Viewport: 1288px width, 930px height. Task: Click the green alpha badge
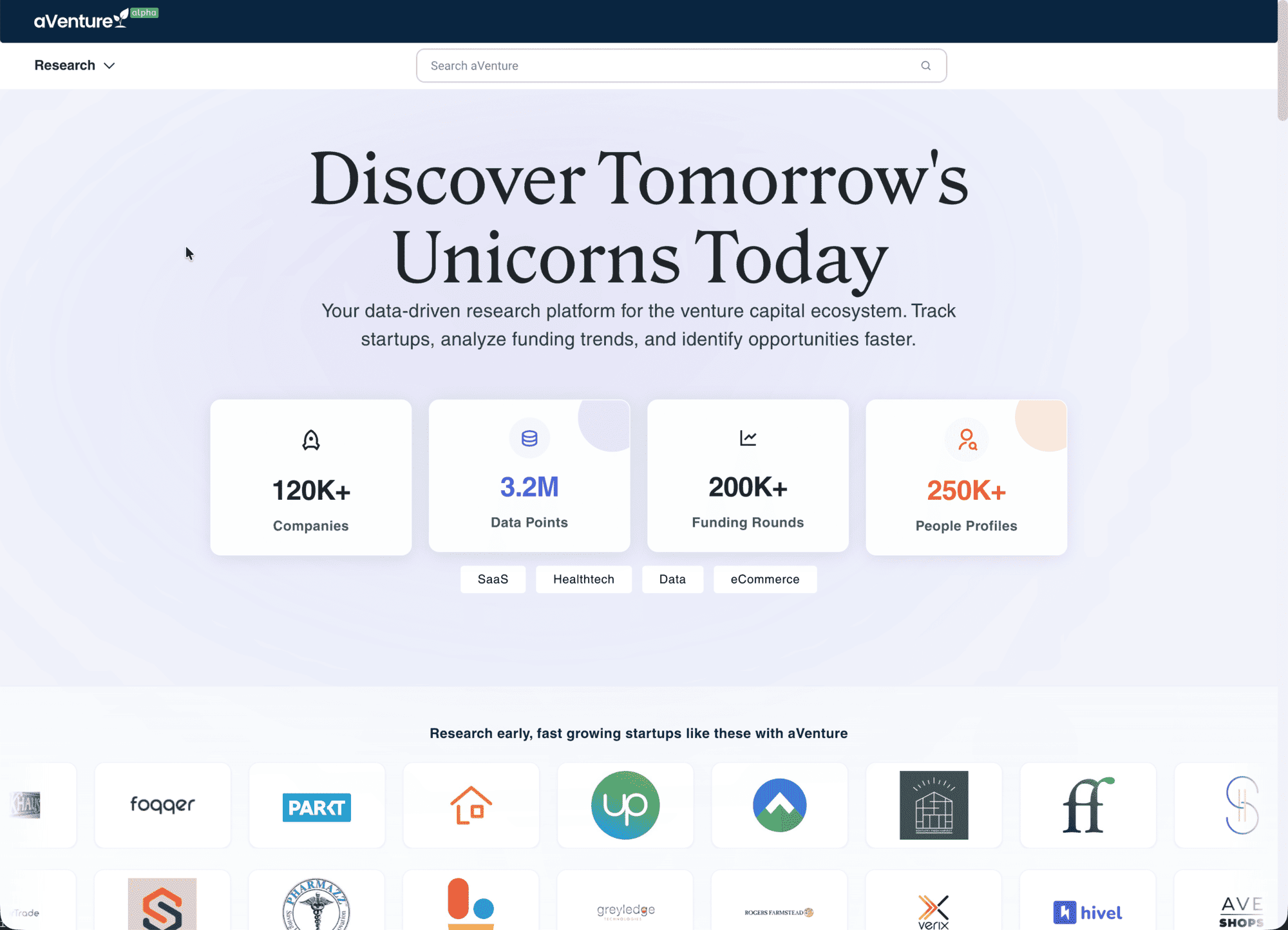point(143,12)
